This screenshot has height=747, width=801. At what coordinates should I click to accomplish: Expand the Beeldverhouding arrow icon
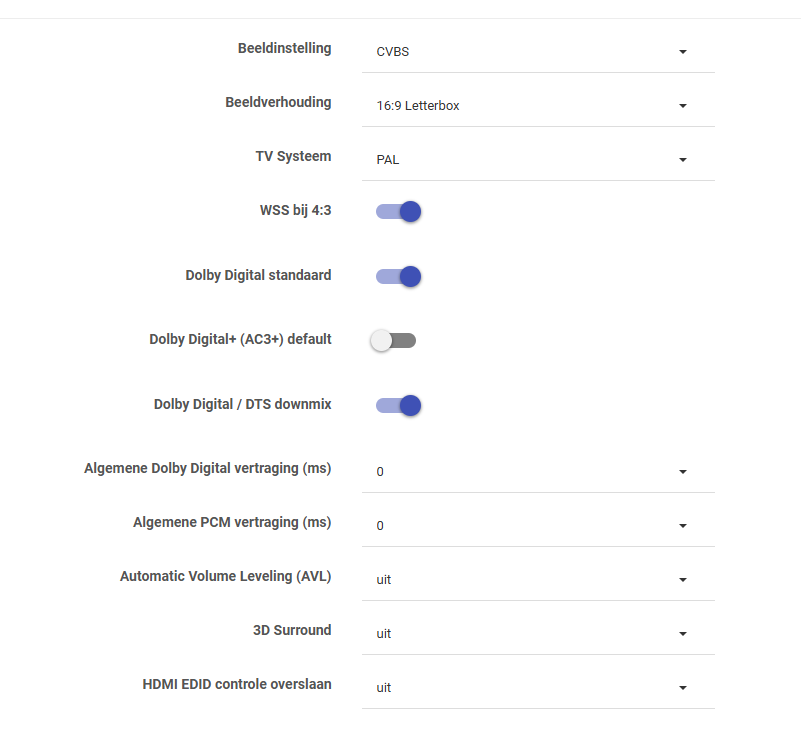point(682,106)
